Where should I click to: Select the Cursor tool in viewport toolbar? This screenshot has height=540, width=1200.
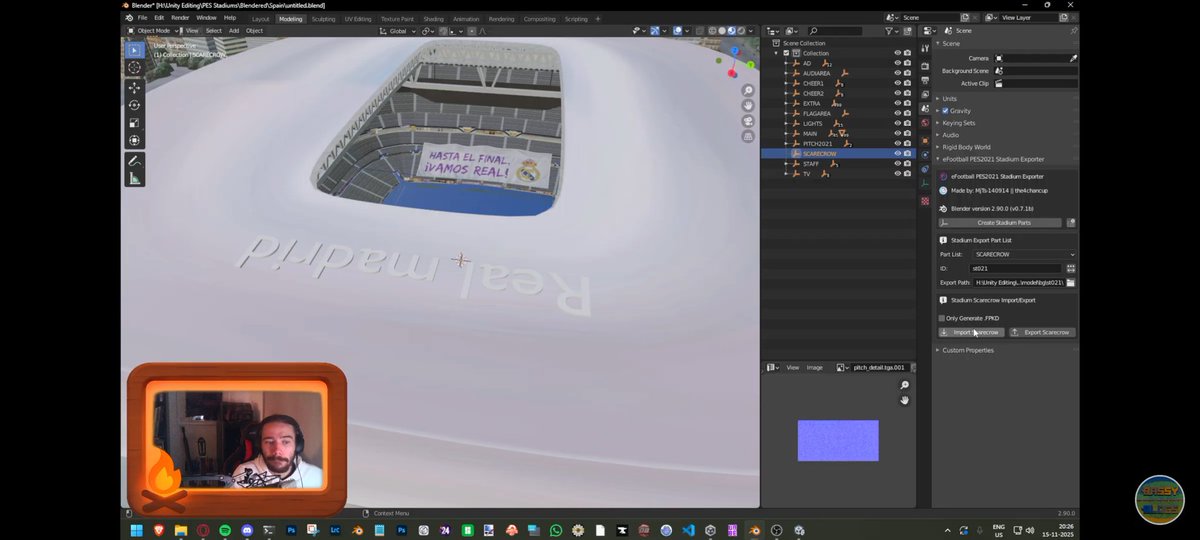(134, 68)
